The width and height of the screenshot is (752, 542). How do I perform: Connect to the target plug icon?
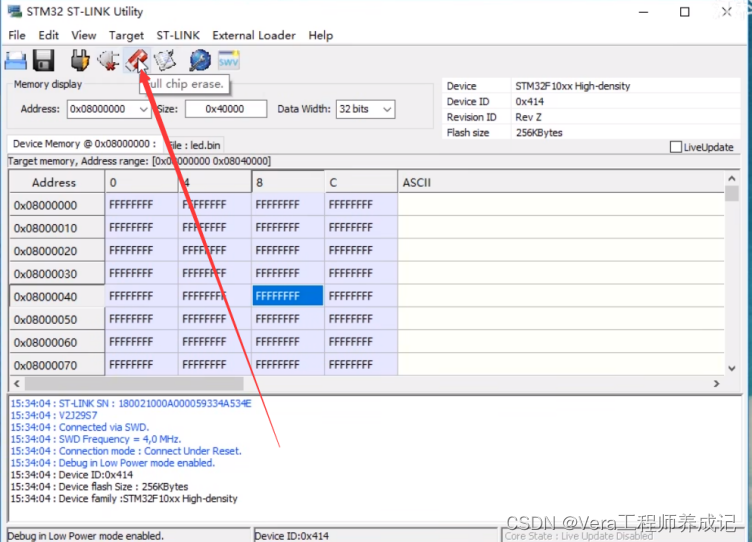[80, 61]
